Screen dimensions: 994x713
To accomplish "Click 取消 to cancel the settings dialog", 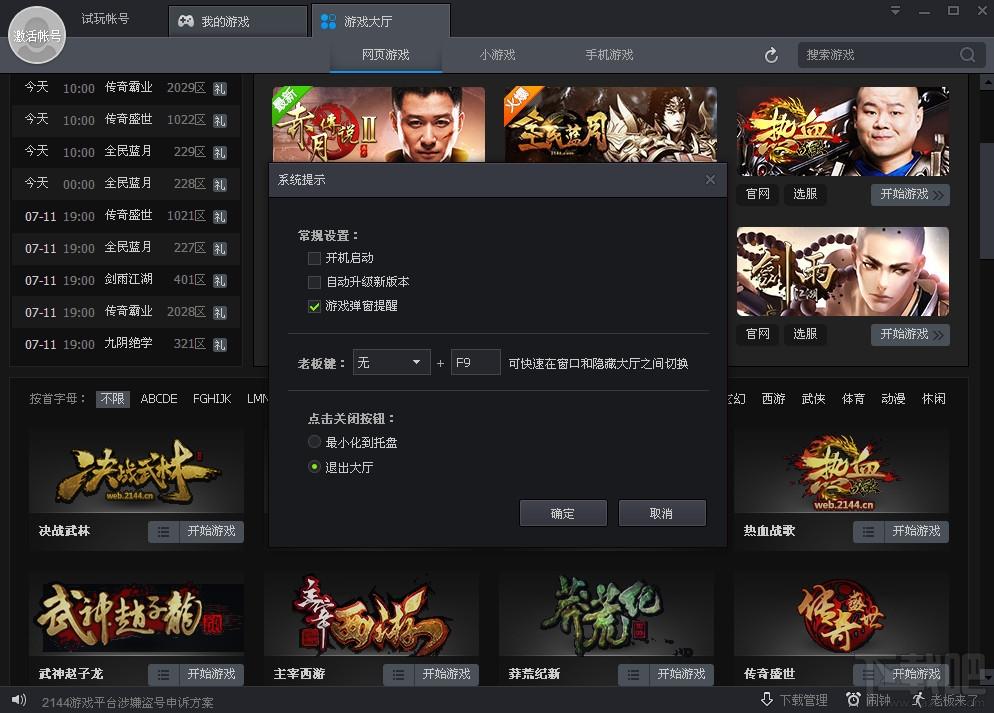I will [662, 513].
